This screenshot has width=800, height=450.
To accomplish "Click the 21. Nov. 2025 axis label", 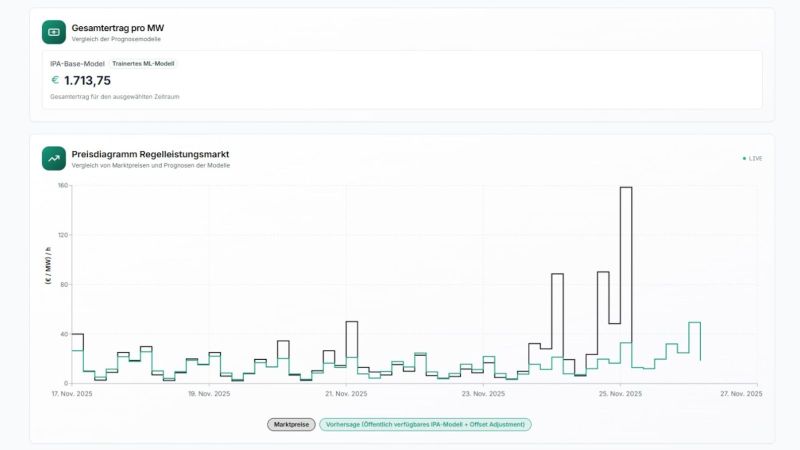I will point(345,394).
